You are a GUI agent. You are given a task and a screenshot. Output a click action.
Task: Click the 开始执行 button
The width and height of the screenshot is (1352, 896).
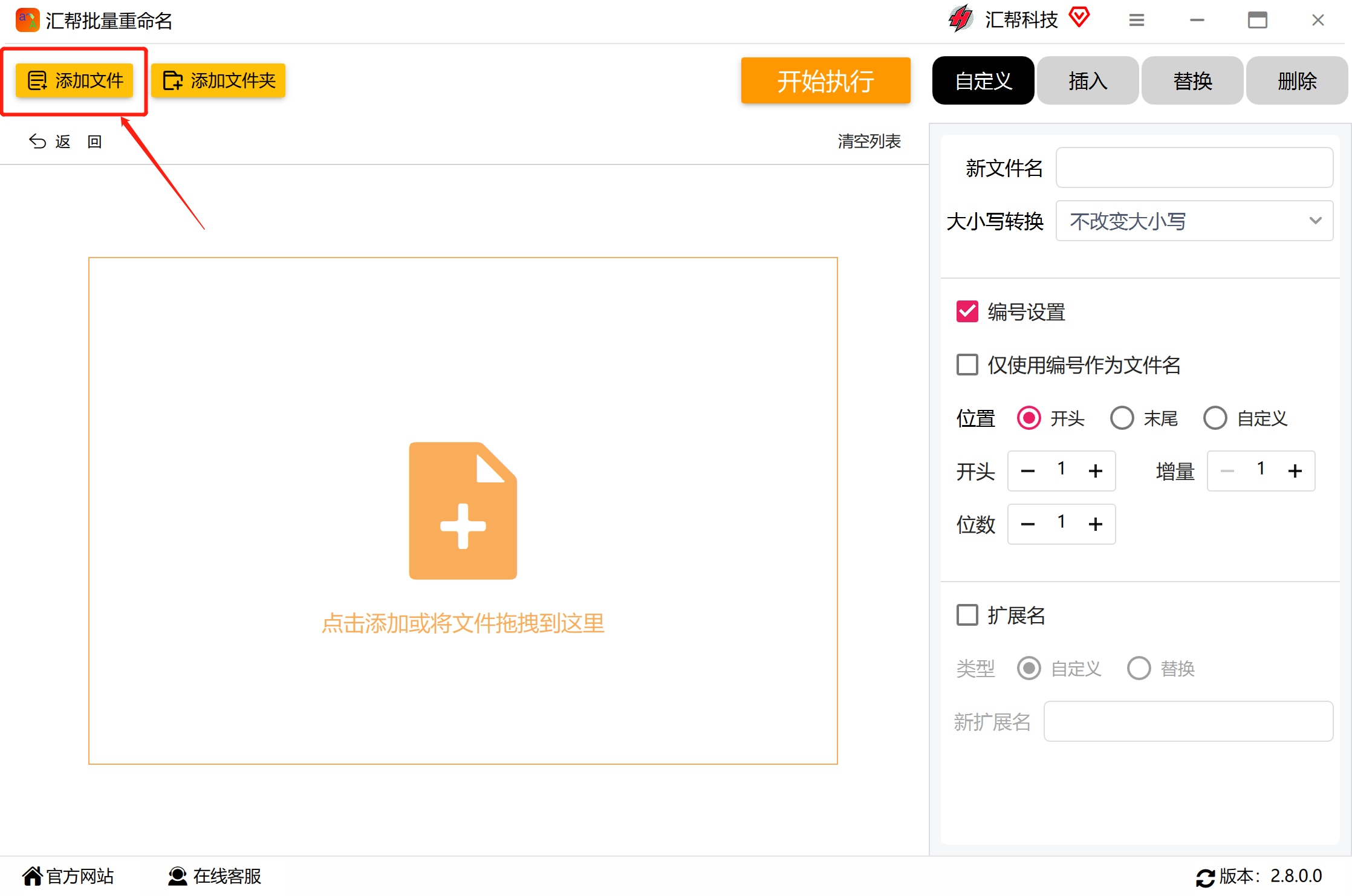pyautogui.click(x=825, y=80)
